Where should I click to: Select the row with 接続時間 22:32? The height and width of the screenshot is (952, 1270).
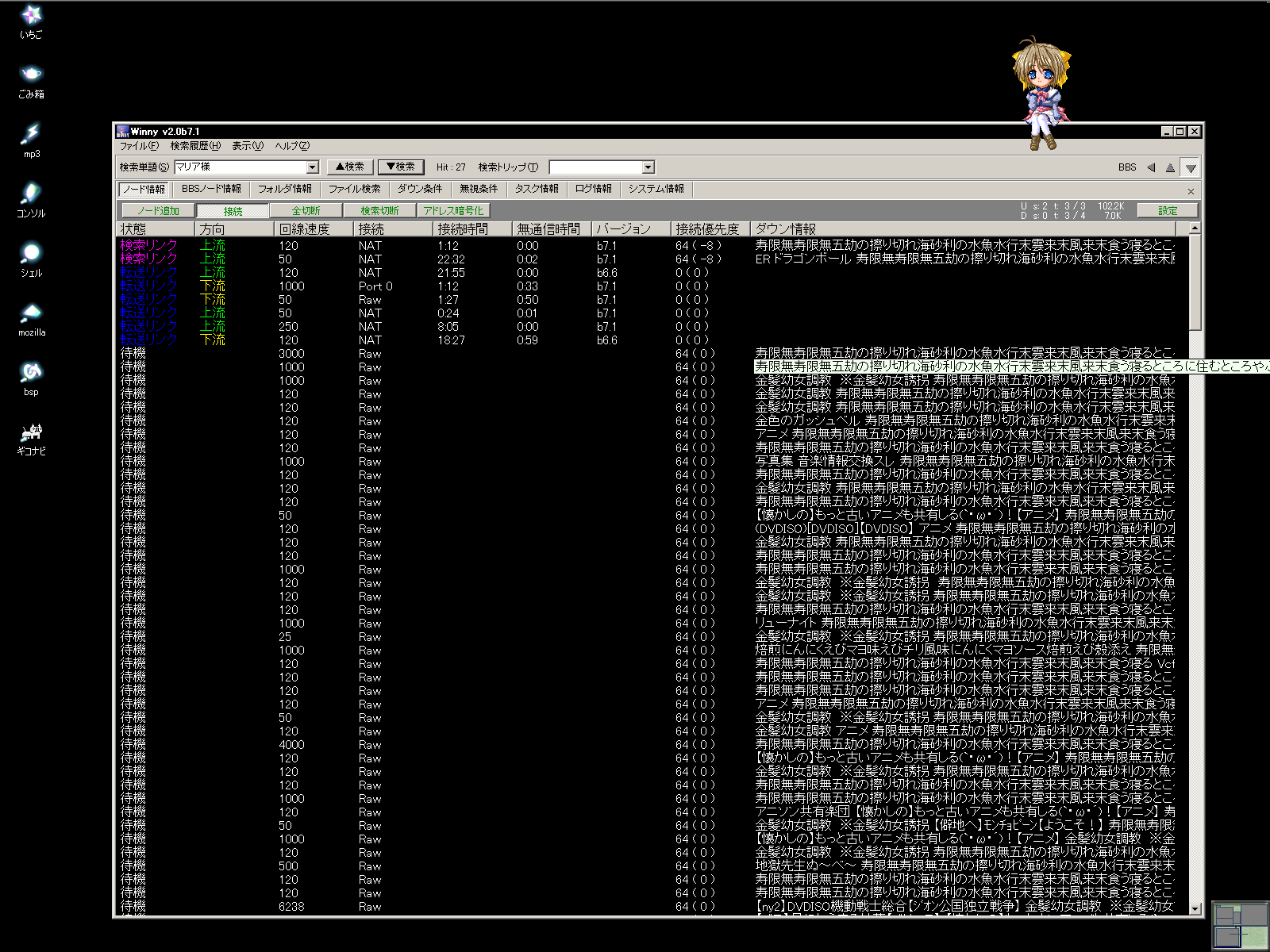click(x=646, y=259)
